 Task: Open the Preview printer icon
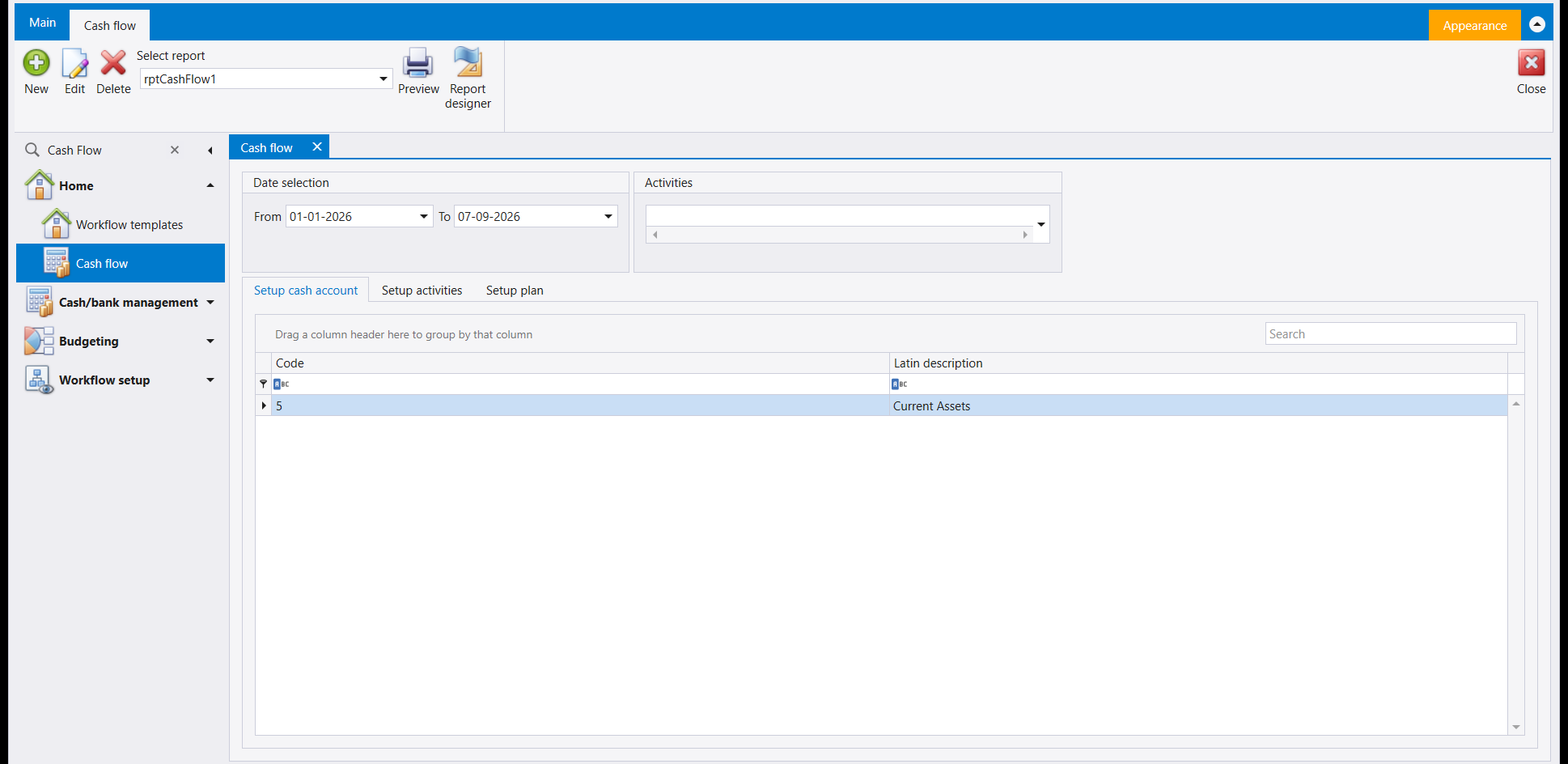pyautogui.click(x=418, y=63)
